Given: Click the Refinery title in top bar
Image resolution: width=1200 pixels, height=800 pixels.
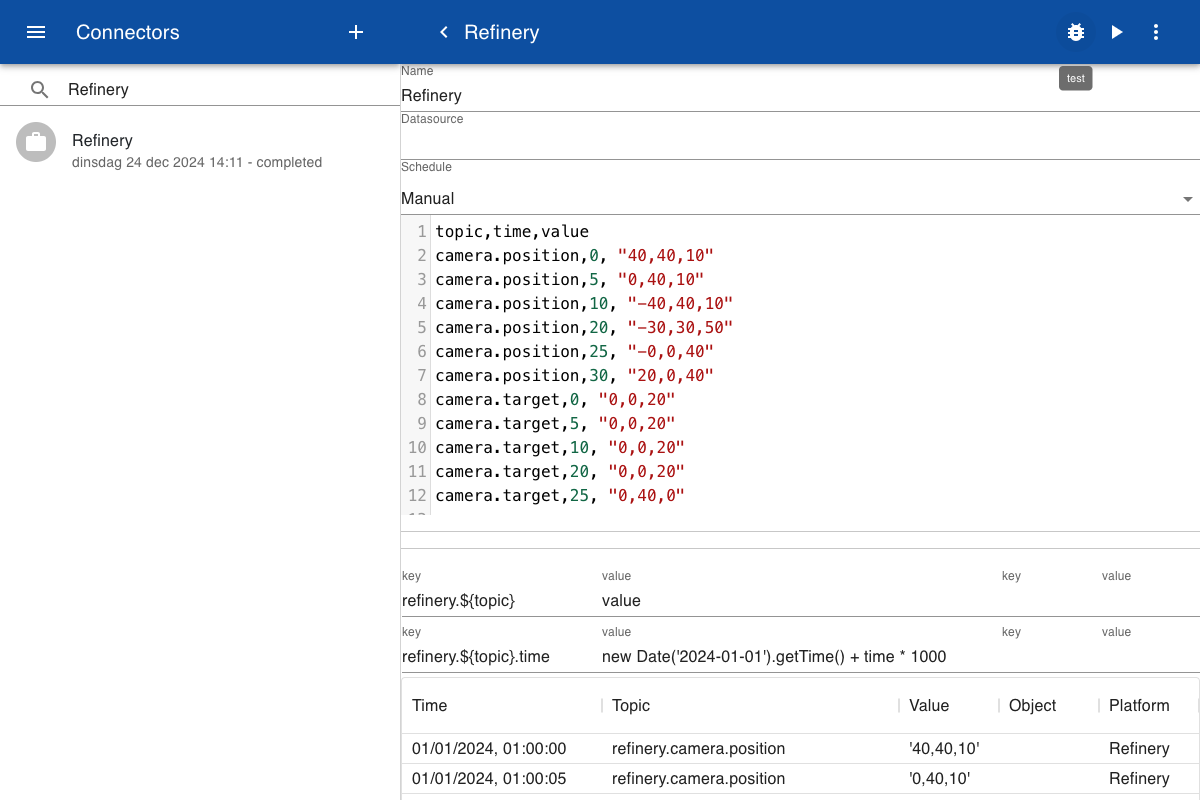Looking at the screenshot, I should click(x=502, y=32).
